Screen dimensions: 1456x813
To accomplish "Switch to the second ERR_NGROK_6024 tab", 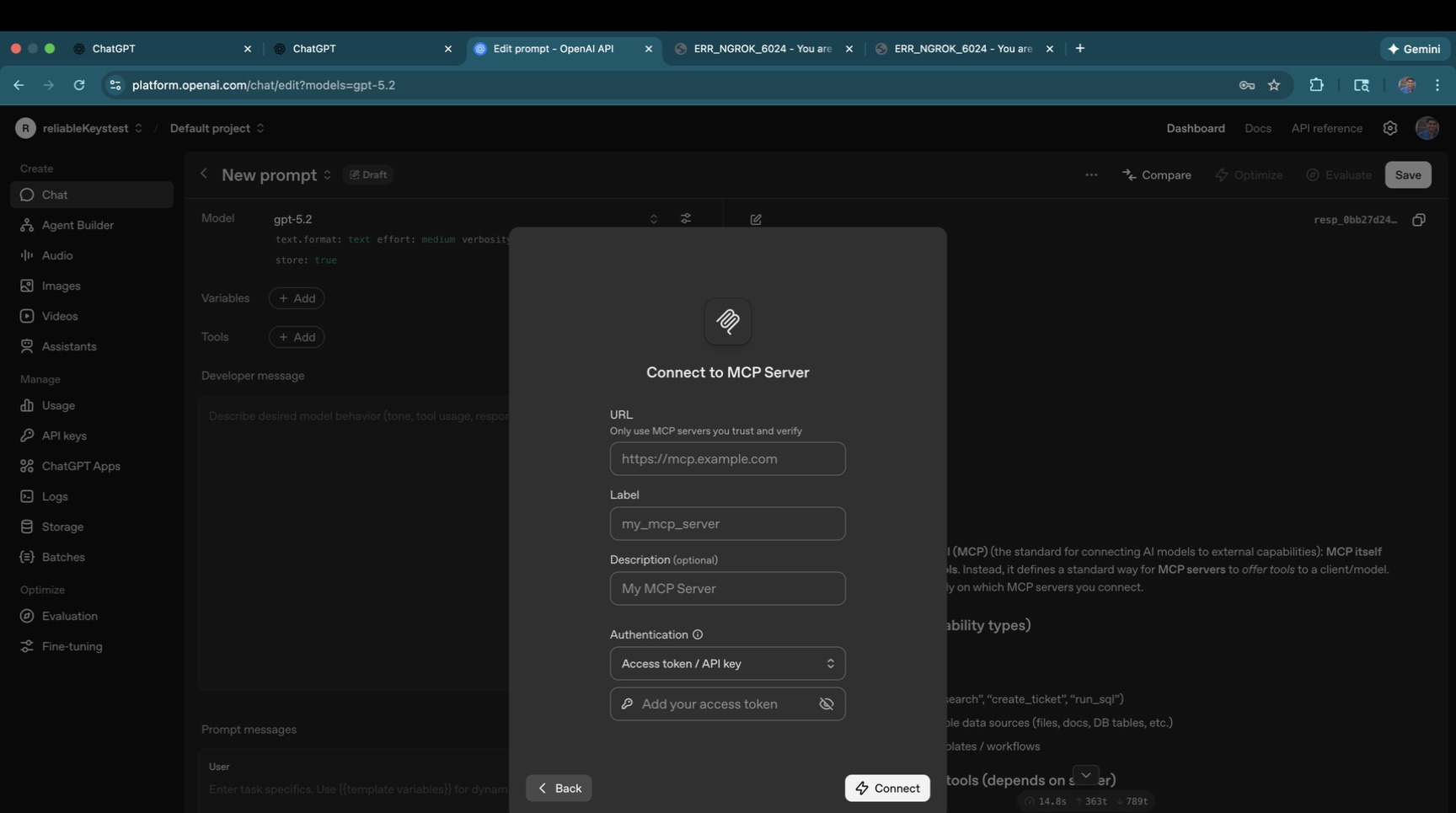I will pos(965,49).
